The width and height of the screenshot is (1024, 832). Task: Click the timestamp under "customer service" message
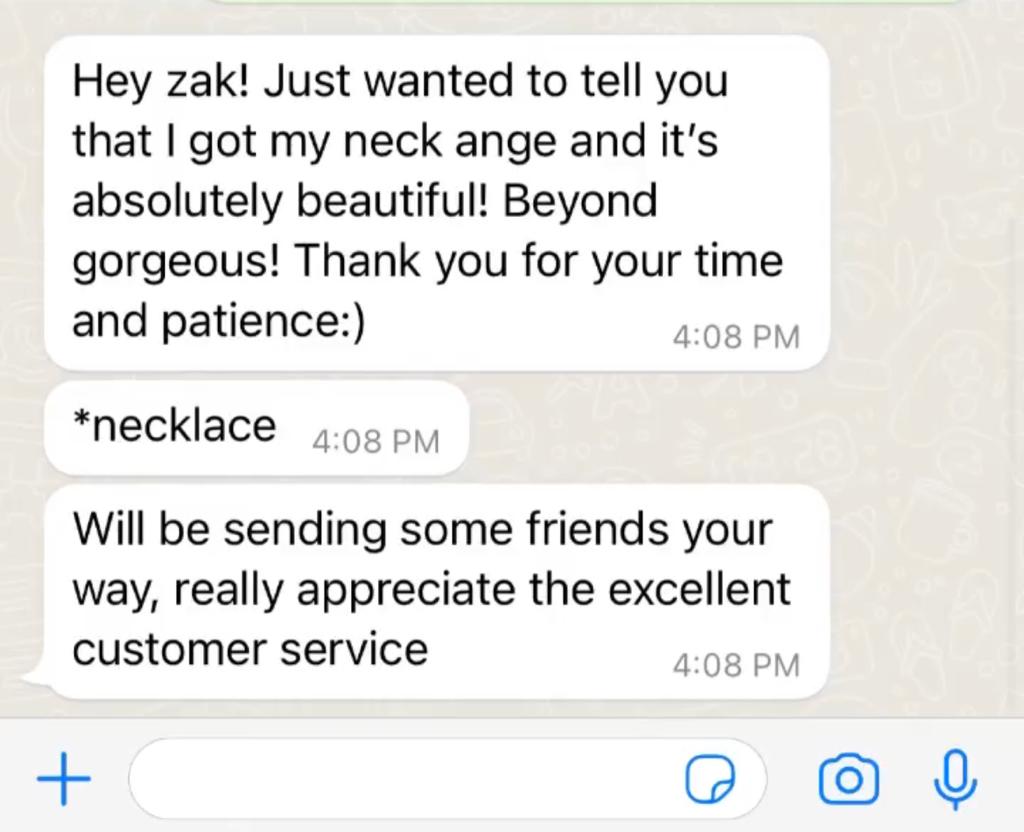coord(736,665)
